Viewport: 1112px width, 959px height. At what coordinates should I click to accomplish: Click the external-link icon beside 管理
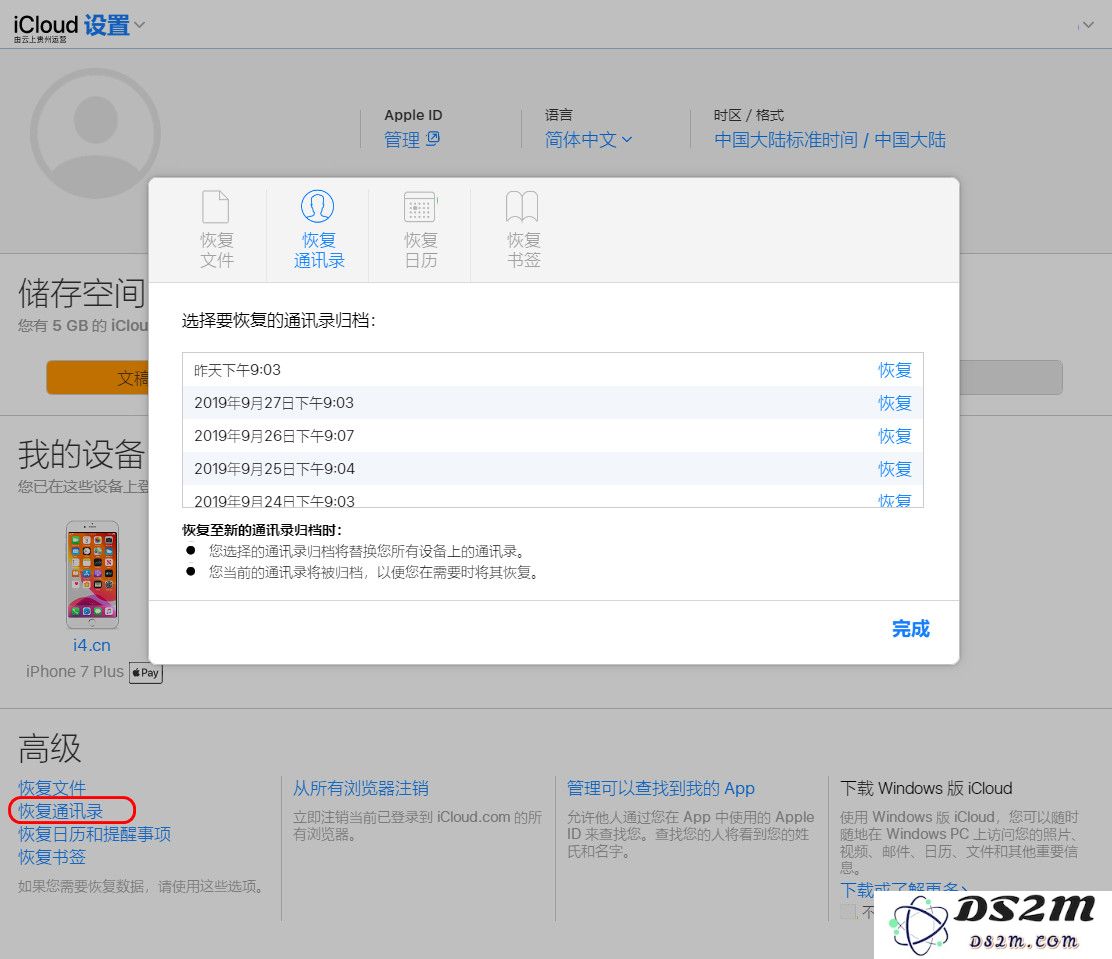click(x=433, y=139)
